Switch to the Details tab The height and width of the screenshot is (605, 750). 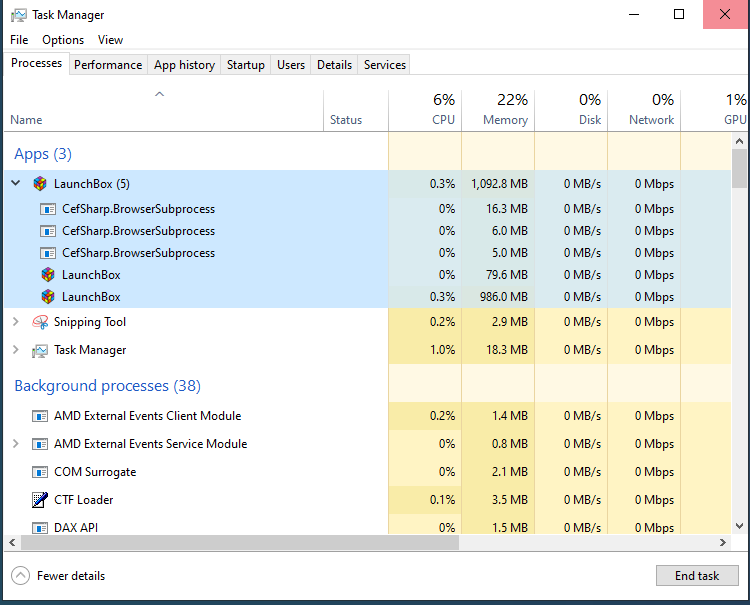pos(334,65)
